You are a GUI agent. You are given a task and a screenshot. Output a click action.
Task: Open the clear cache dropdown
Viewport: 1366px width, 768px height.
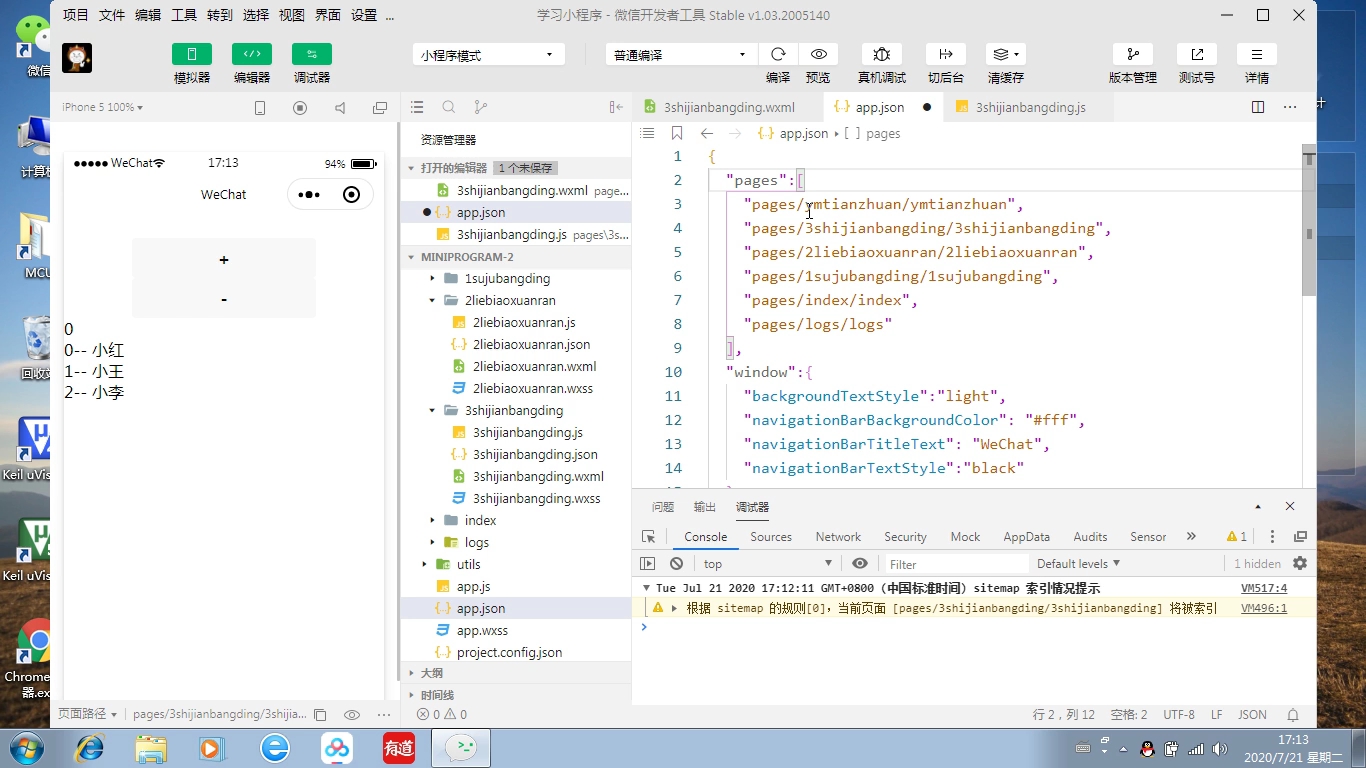[x=1005, y=54]
